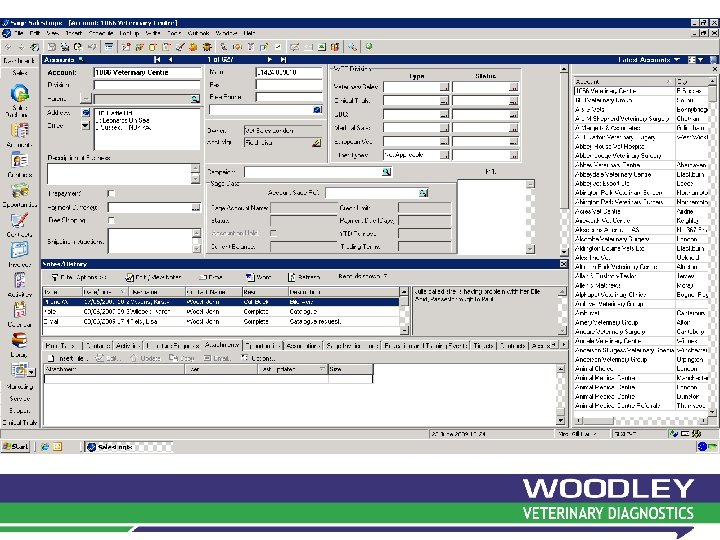Jump to the first account record

(157, 60)
